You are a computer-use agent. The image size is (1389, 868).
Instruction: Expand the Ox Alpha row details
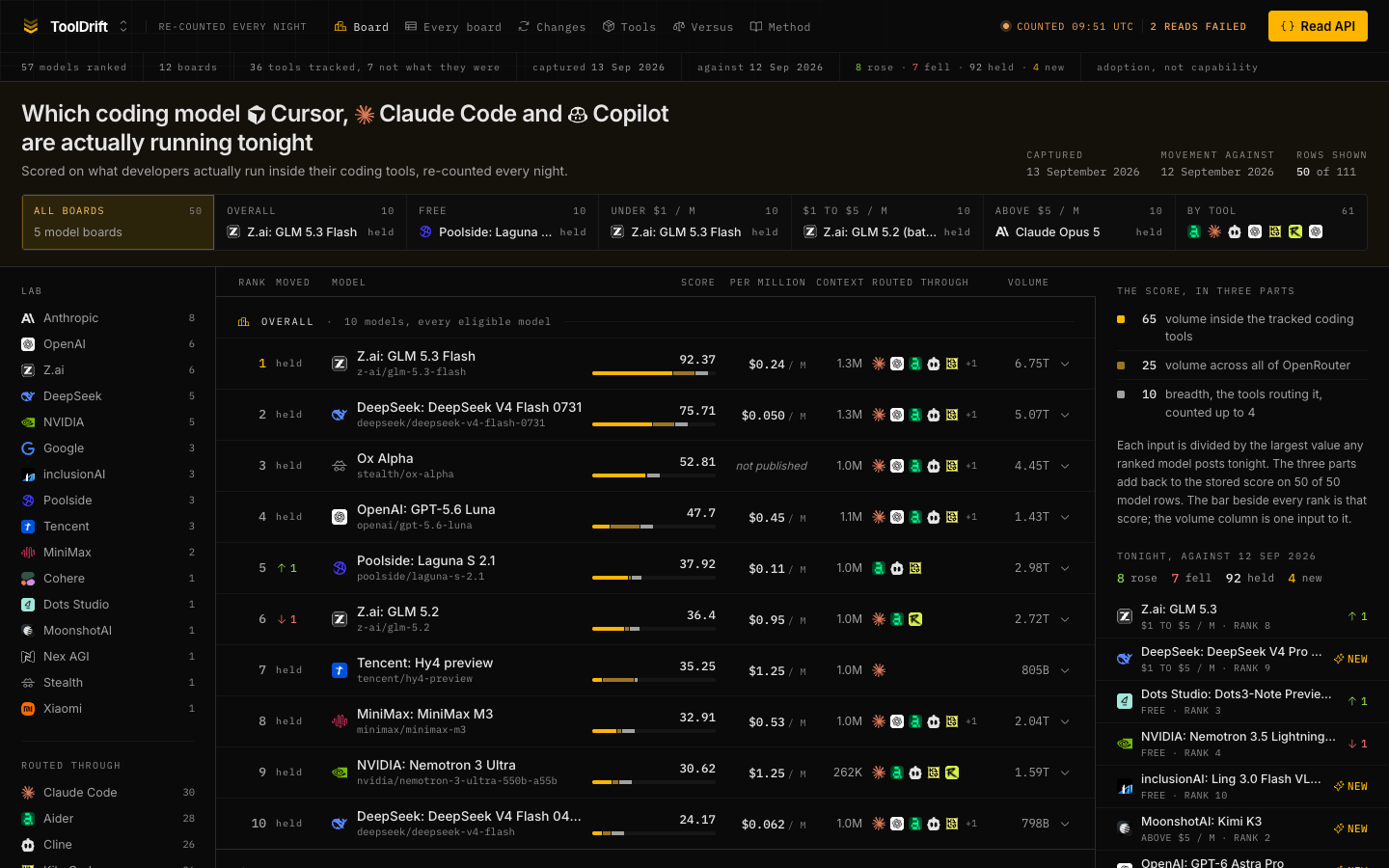pos(1065,466)
